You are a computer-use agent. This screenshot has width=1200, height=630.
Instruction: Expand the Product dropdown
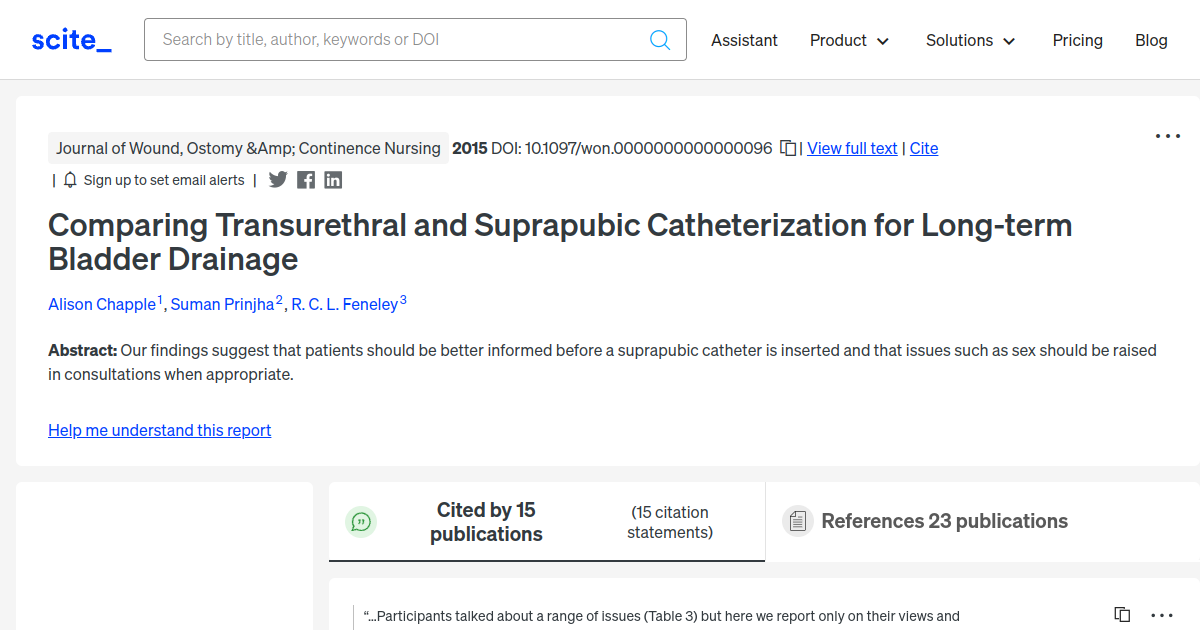[849, 41]
